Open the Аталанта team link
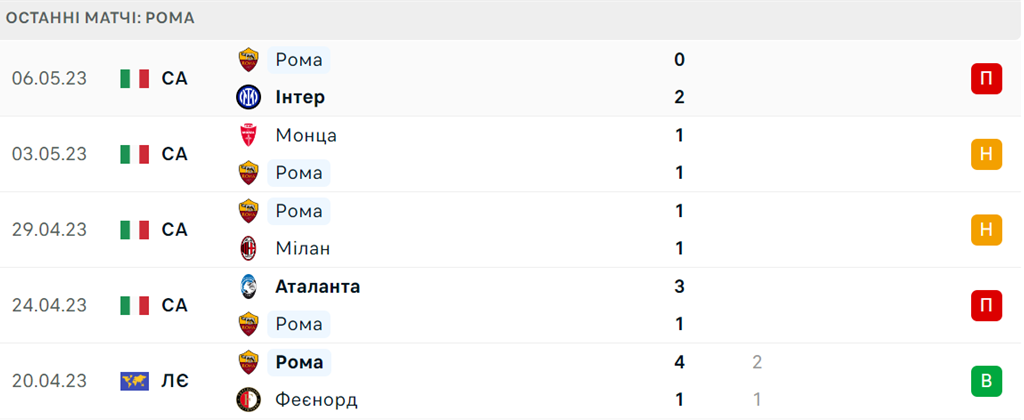 (x=317, y=286)
